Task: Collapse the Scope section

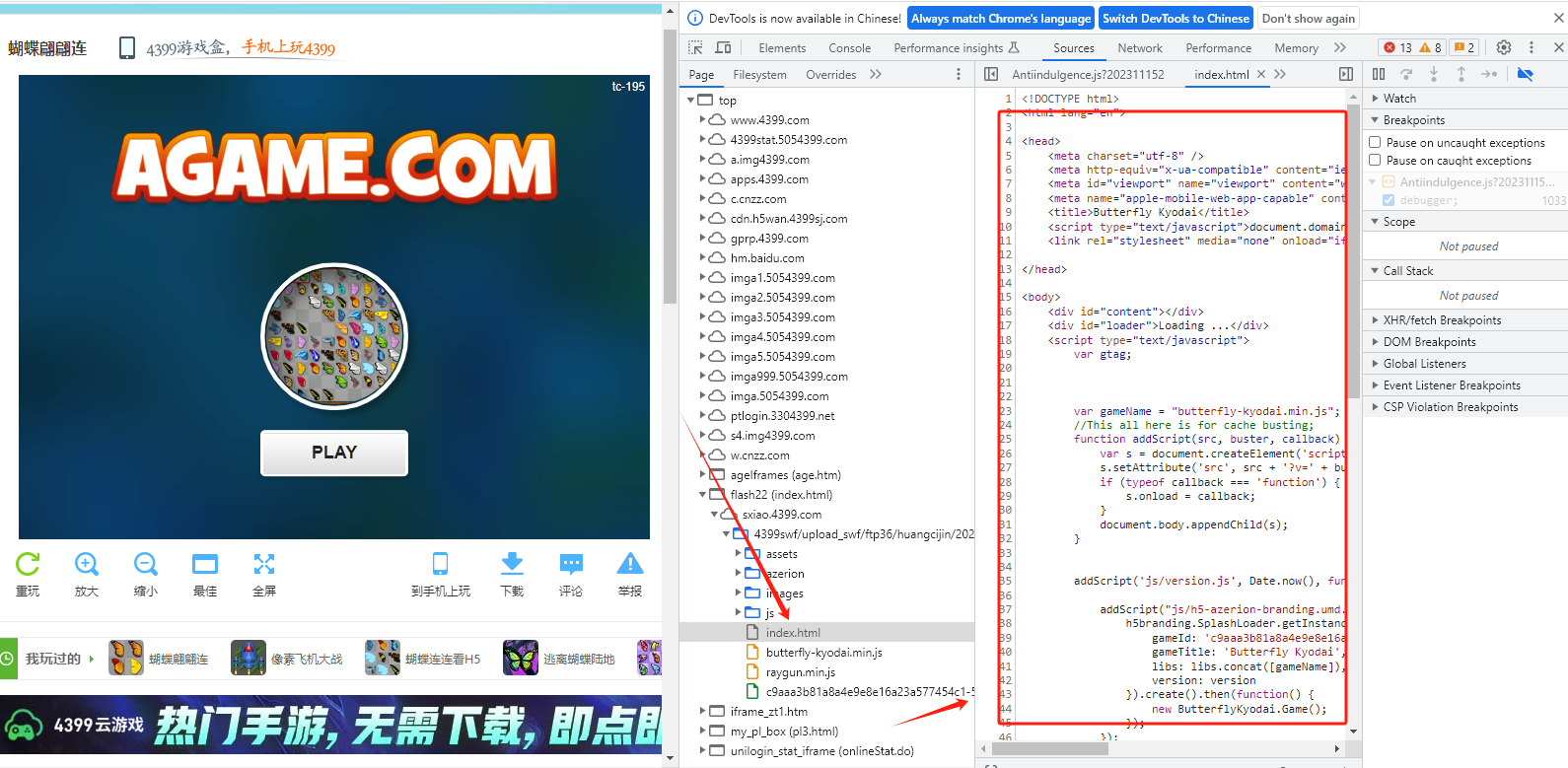Action: coord(1465,221)
